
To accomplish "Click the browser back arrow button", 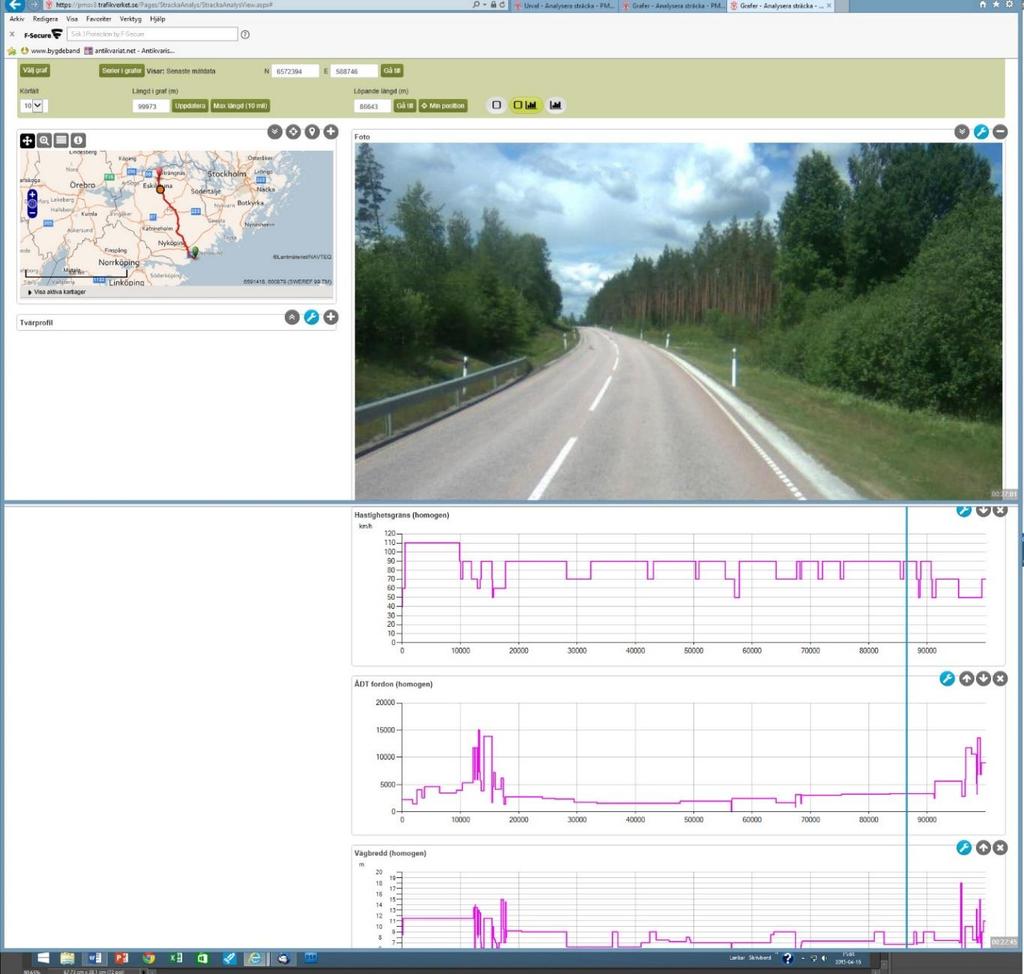I will click(14, 5).
